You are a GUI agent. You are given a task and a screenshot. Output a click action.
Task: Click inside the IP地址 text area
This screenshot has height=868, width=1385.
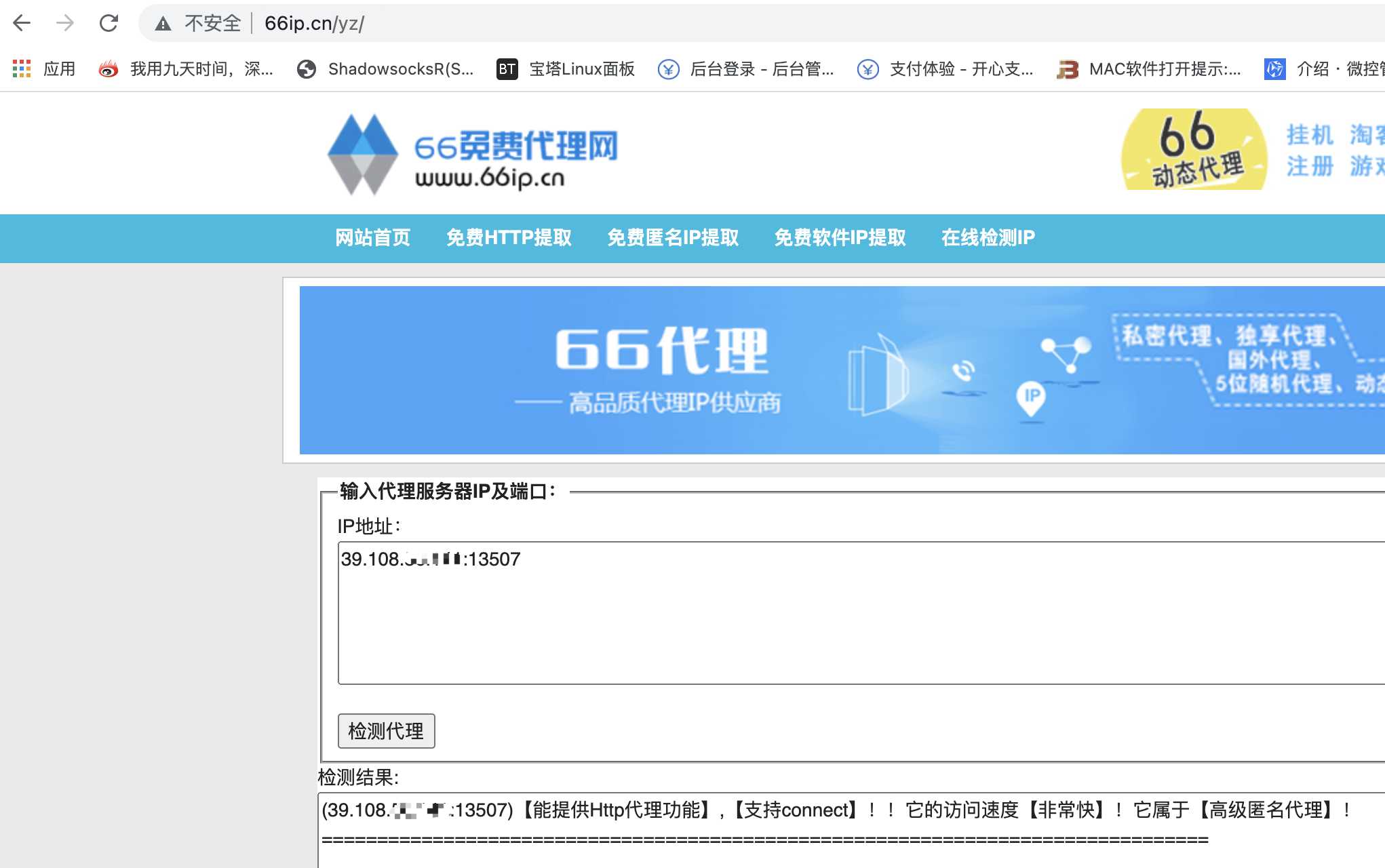(861, 613)
